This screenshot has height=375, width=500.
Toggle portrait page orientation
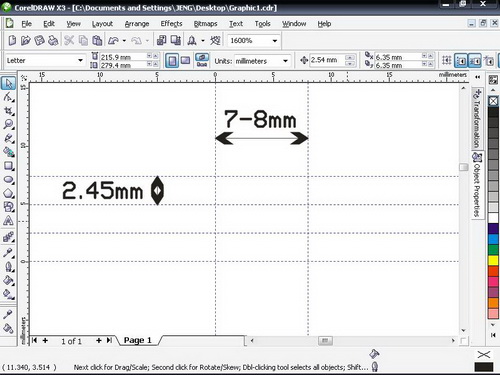(172, 61)
